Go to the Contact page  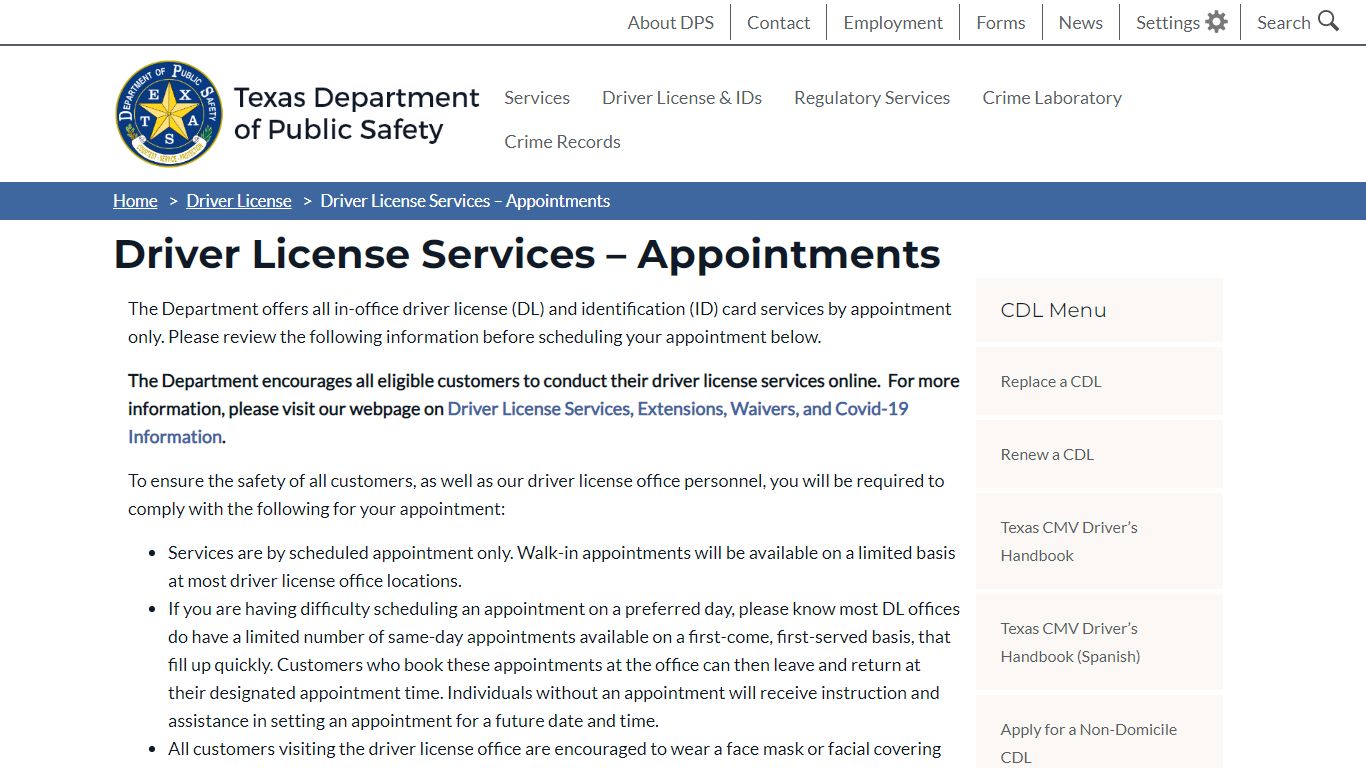tap(778, 22)
